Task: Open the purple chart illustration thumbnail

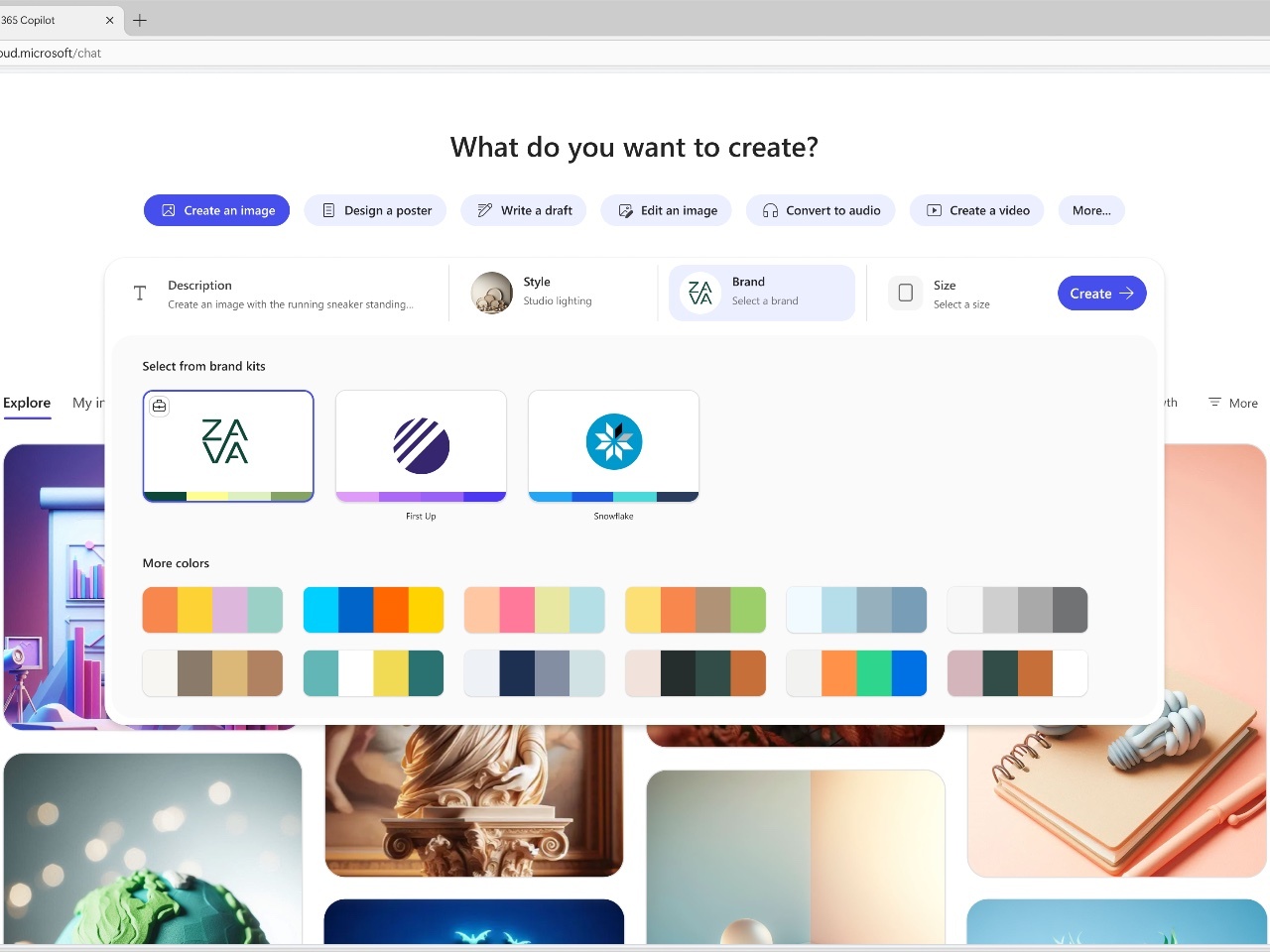Action: 55,587
